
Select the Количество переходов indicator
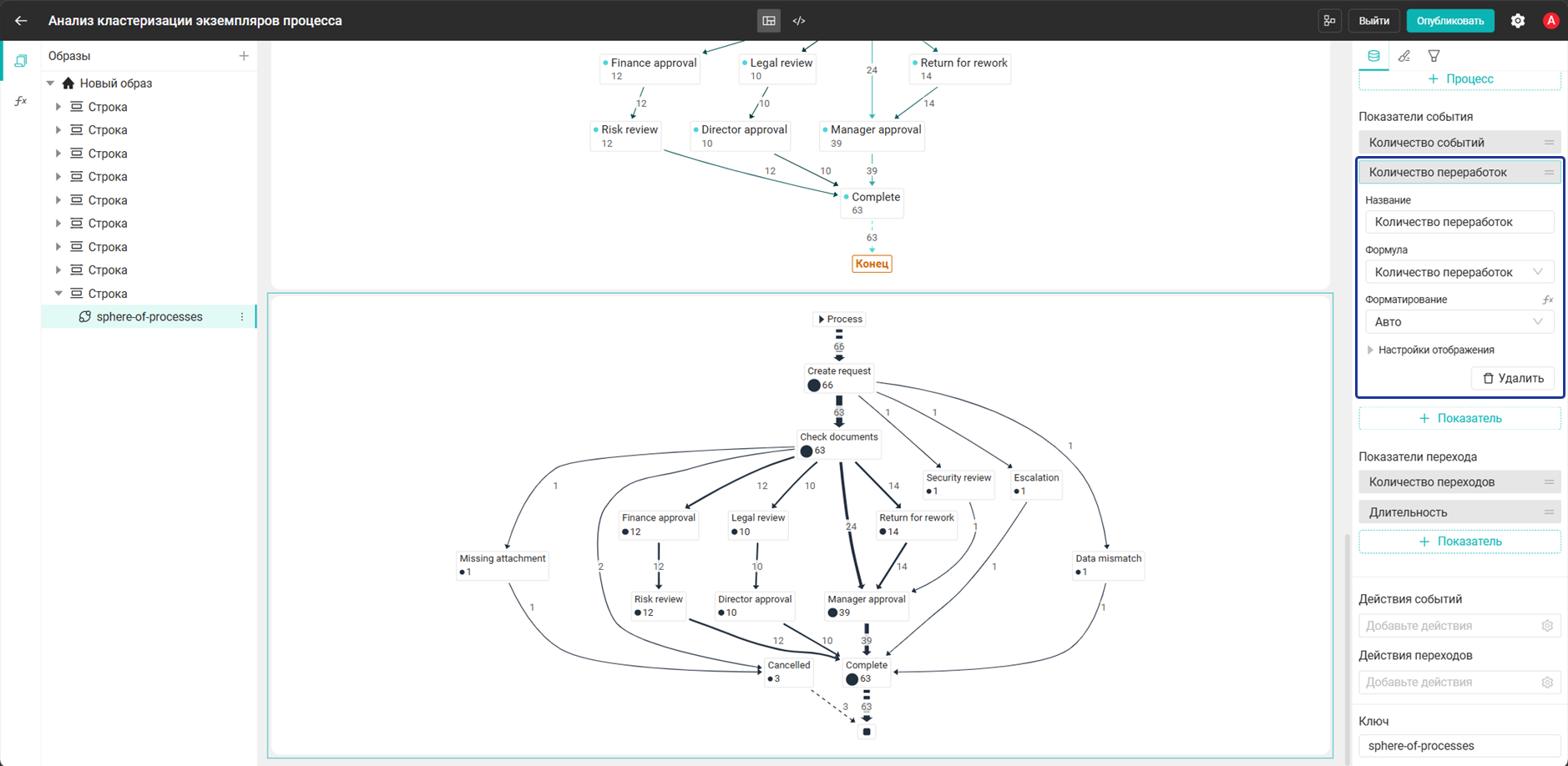click(x=1459, y=482)
